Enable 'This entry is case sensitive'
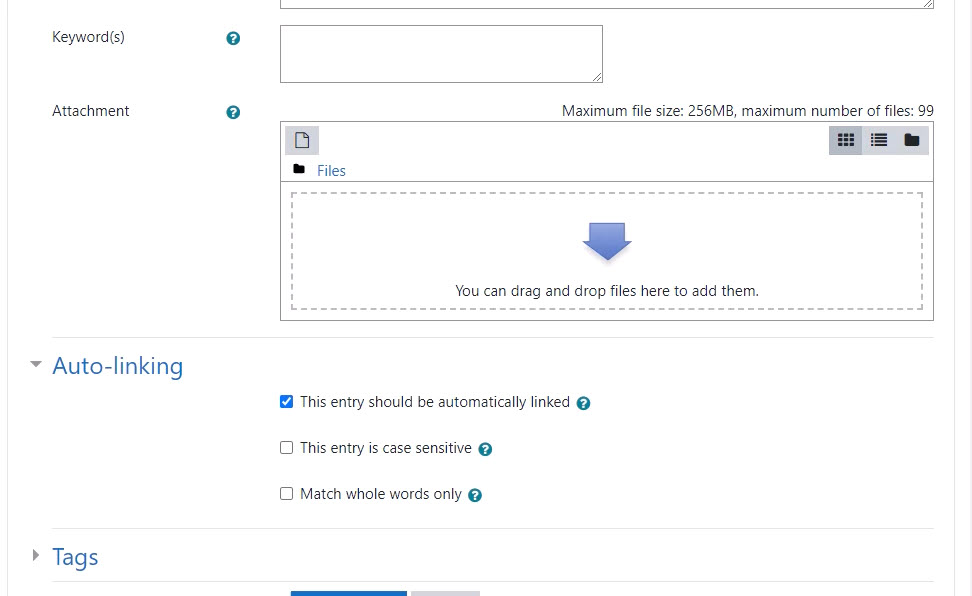This screenshot has width=972, height=596. tap(286, 447)
